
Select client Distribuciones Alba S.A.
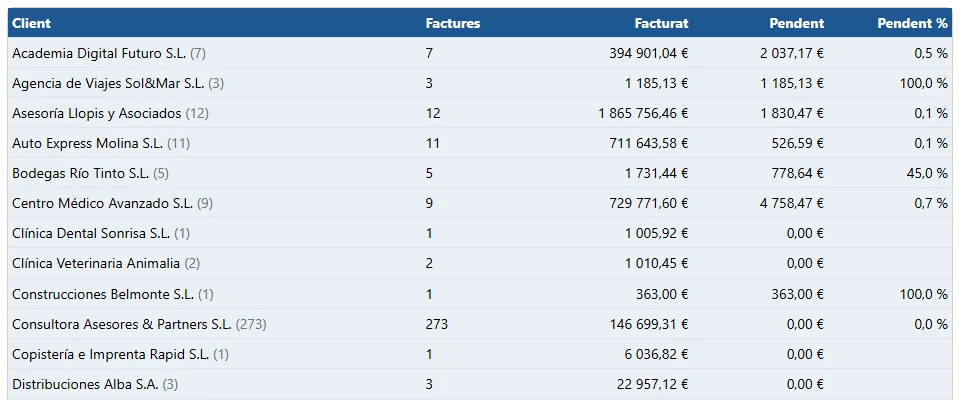86,384
